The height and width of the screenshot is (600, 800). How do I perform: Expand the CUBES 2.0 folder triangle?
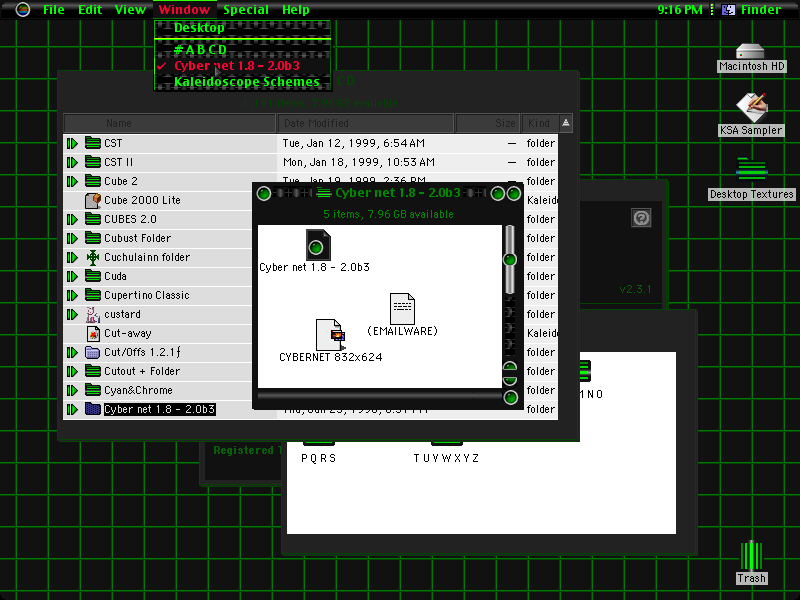coord(72,219)
